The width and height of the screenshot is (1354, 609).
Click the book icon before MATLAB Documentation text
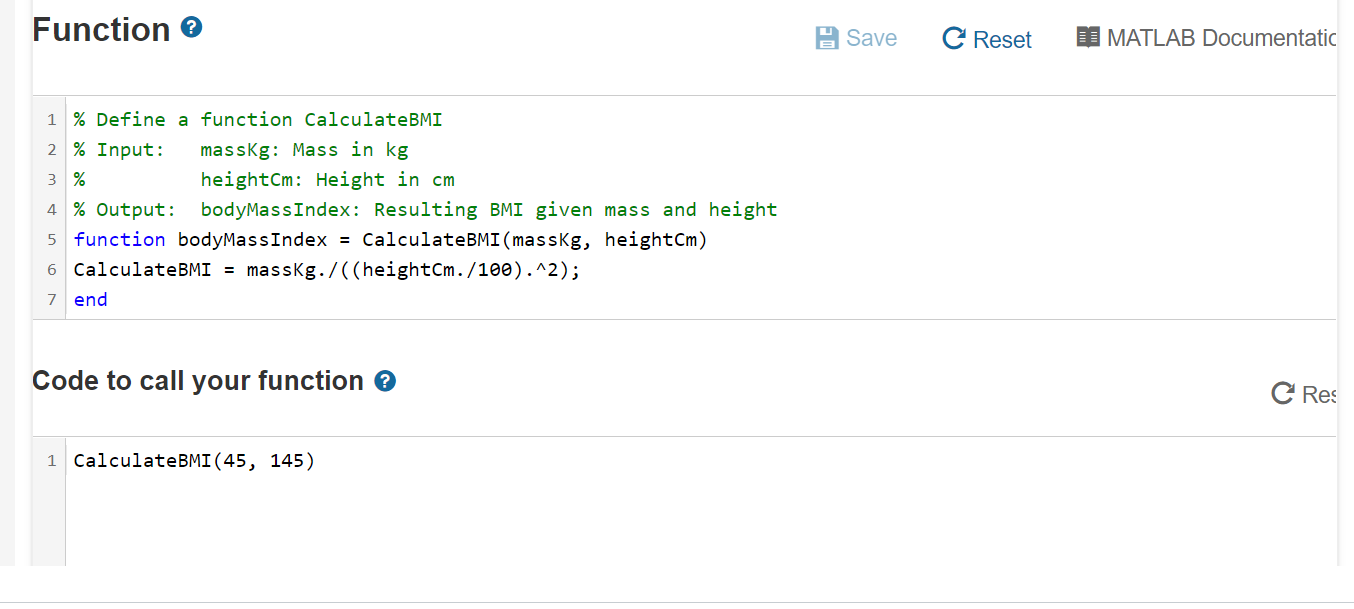pyautogui.click(x=1088, y=37)
